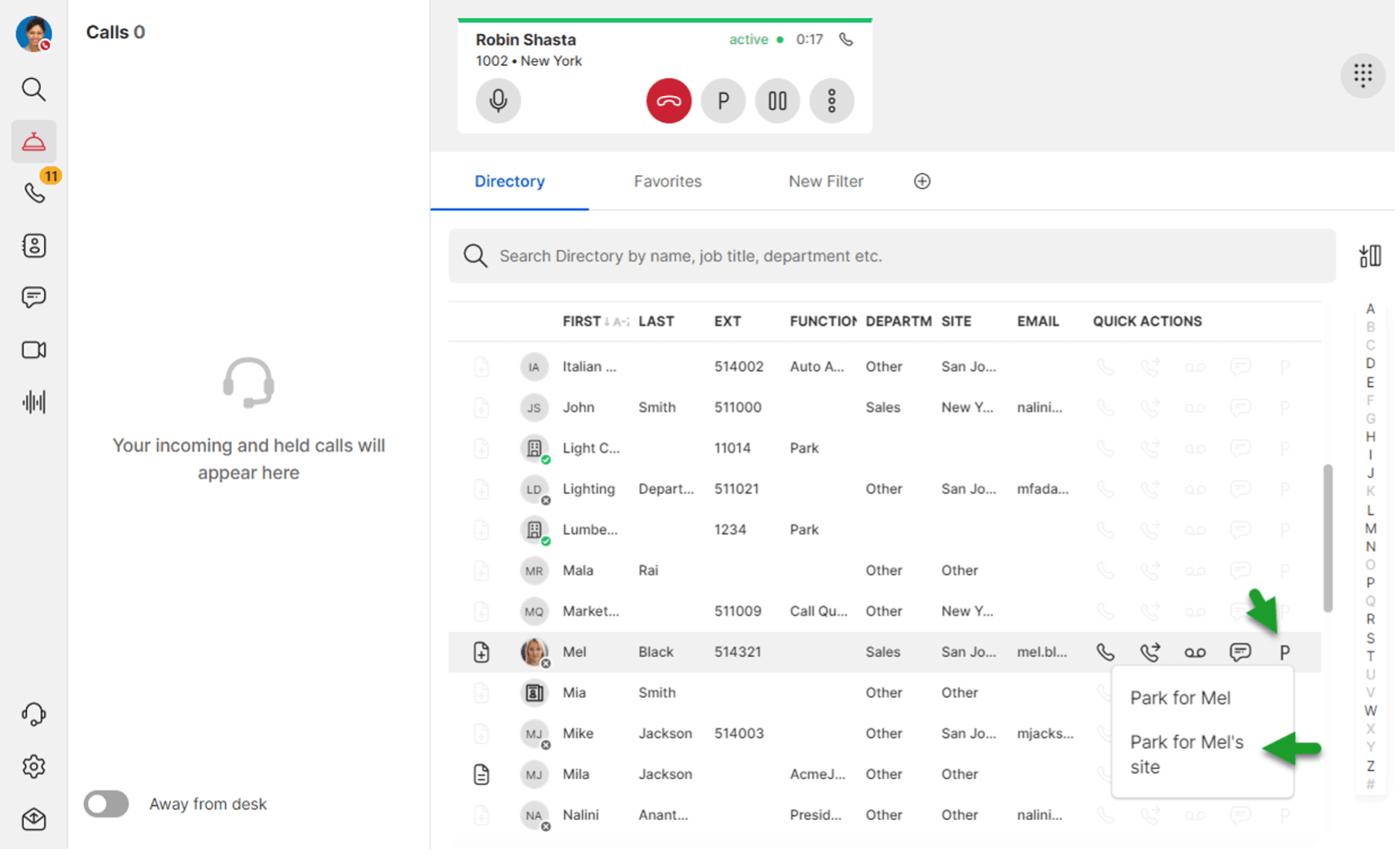Switch to the Favorites tab
Image resolution: width=1400 pixels, height=855 pixels.
click(x=667, y=182)
